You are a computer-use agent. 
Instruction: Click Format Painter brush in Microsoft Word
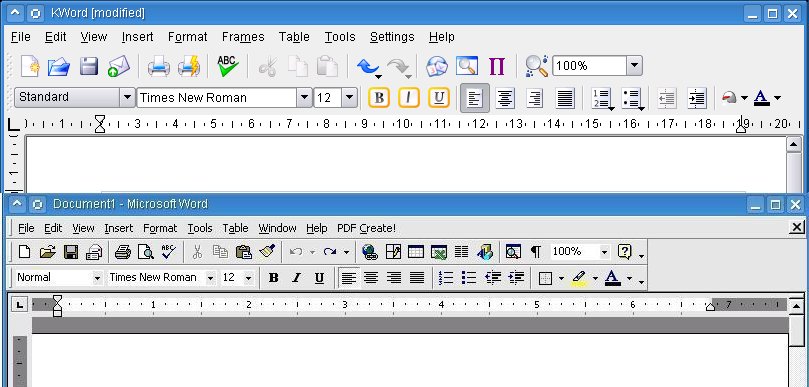(267, 251)
